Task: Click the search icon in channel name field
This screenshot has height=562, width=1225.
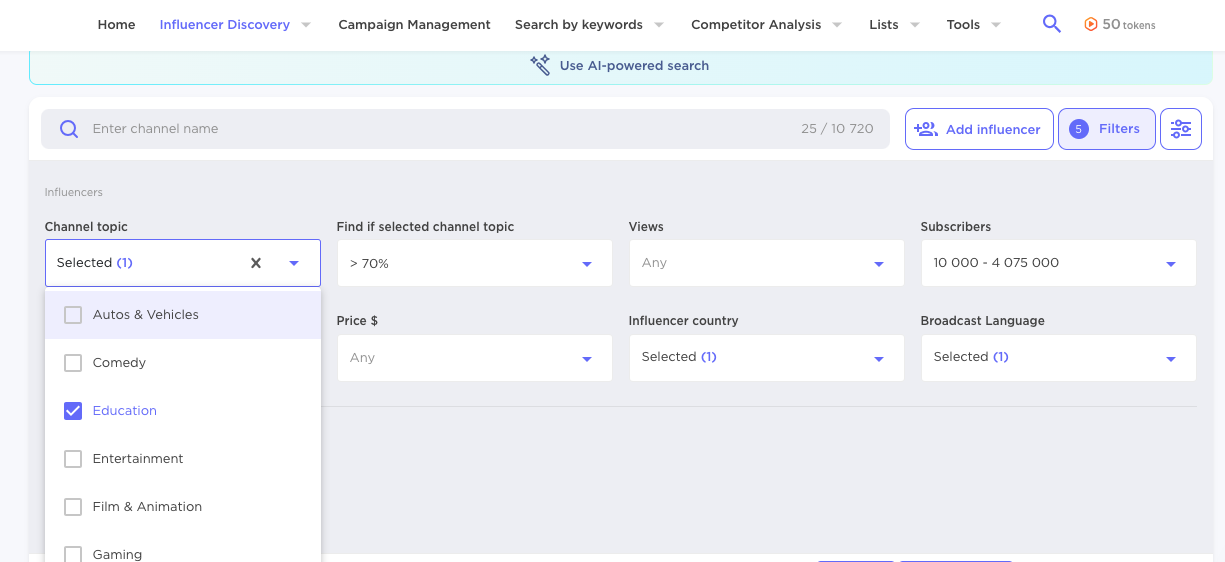Action: tap(69, 129)
